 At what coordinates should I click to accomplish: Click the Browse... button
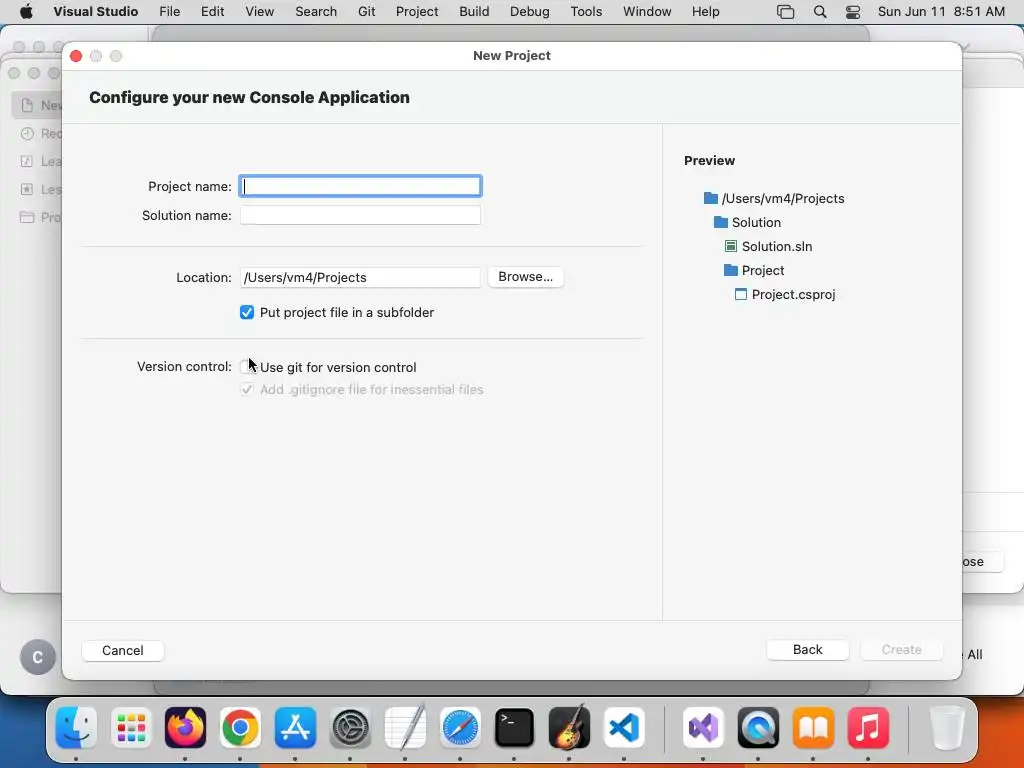tap(525, 277)
